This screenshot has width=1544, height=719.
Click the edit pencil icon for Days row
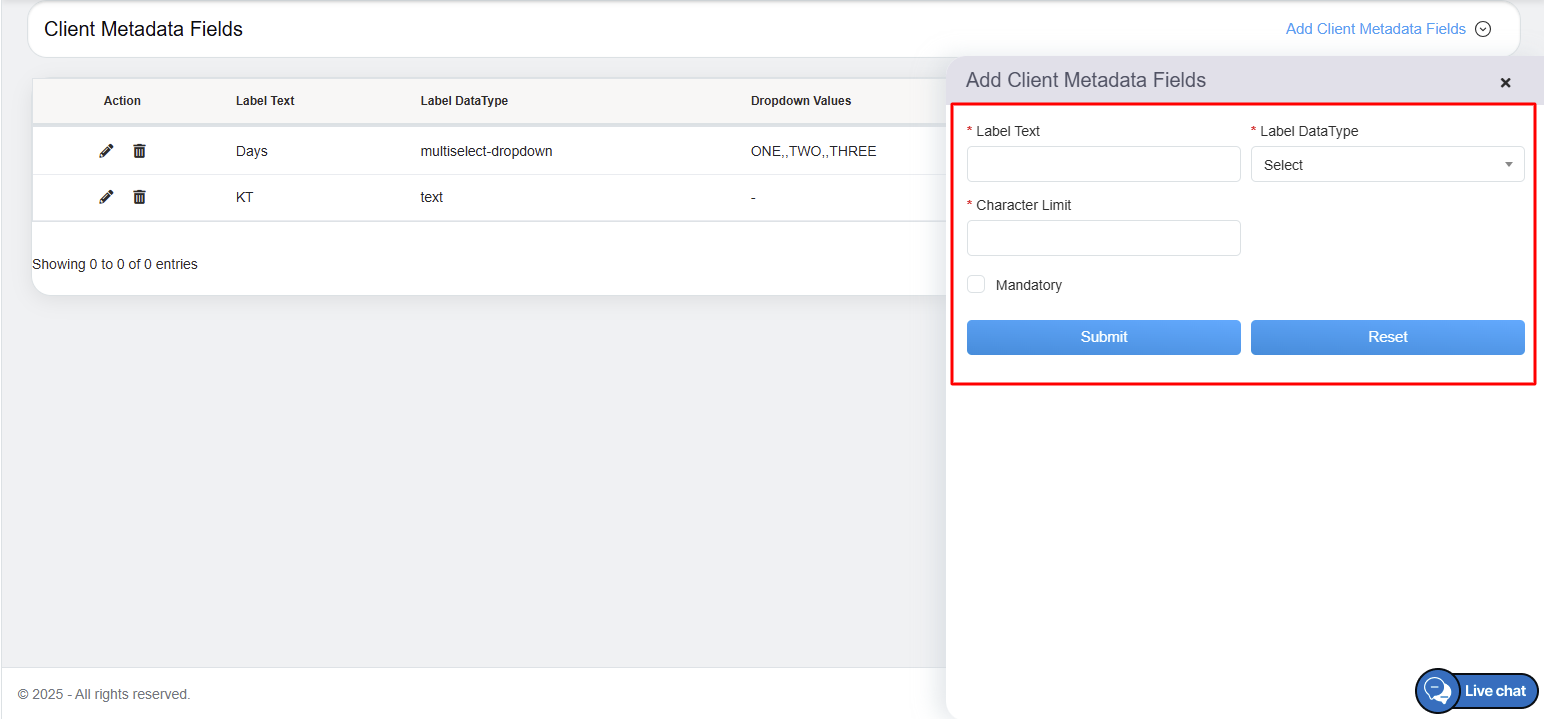pos(106,151)
